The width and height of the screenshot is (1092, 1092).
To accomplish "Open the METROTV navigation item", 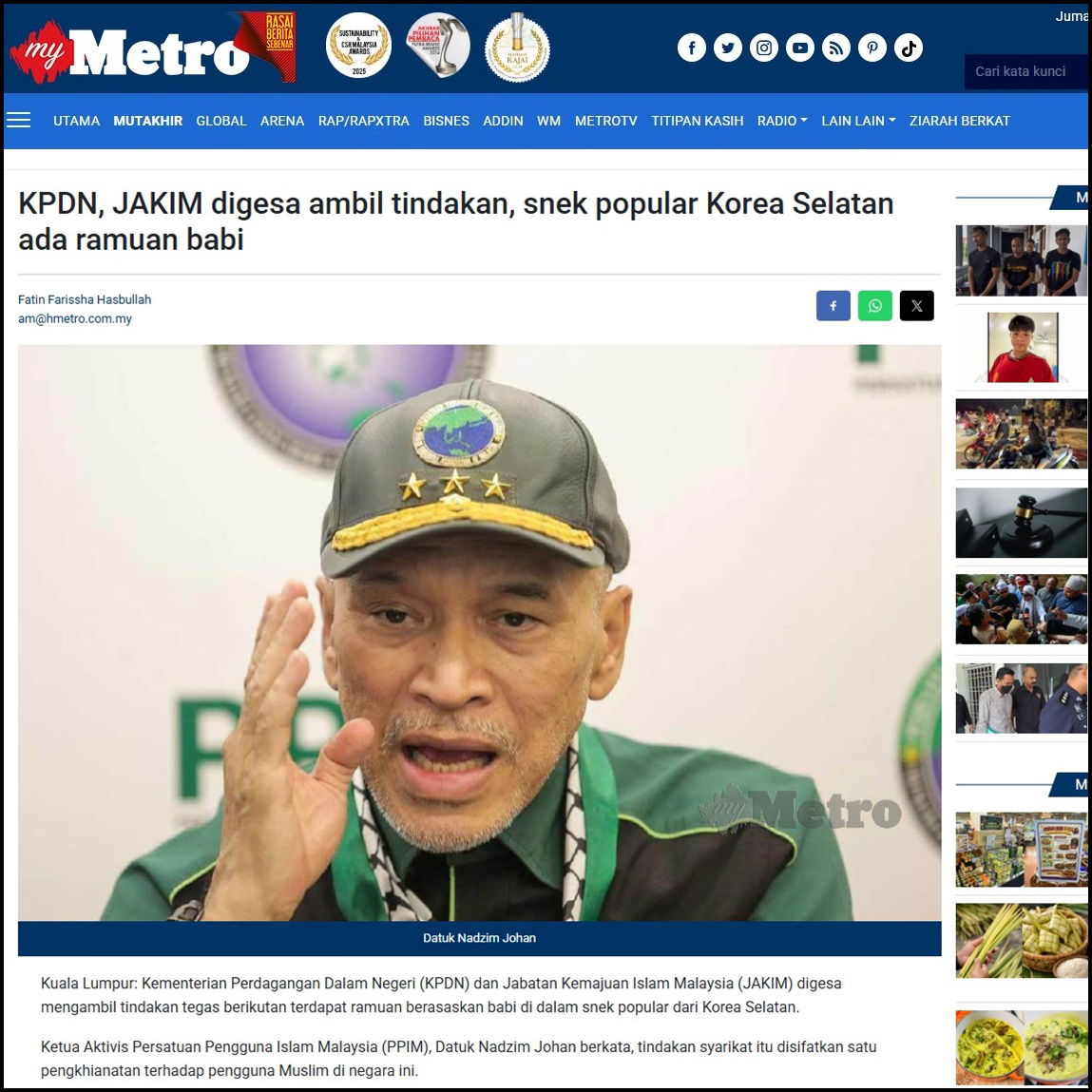I will (x=606, y=121).
